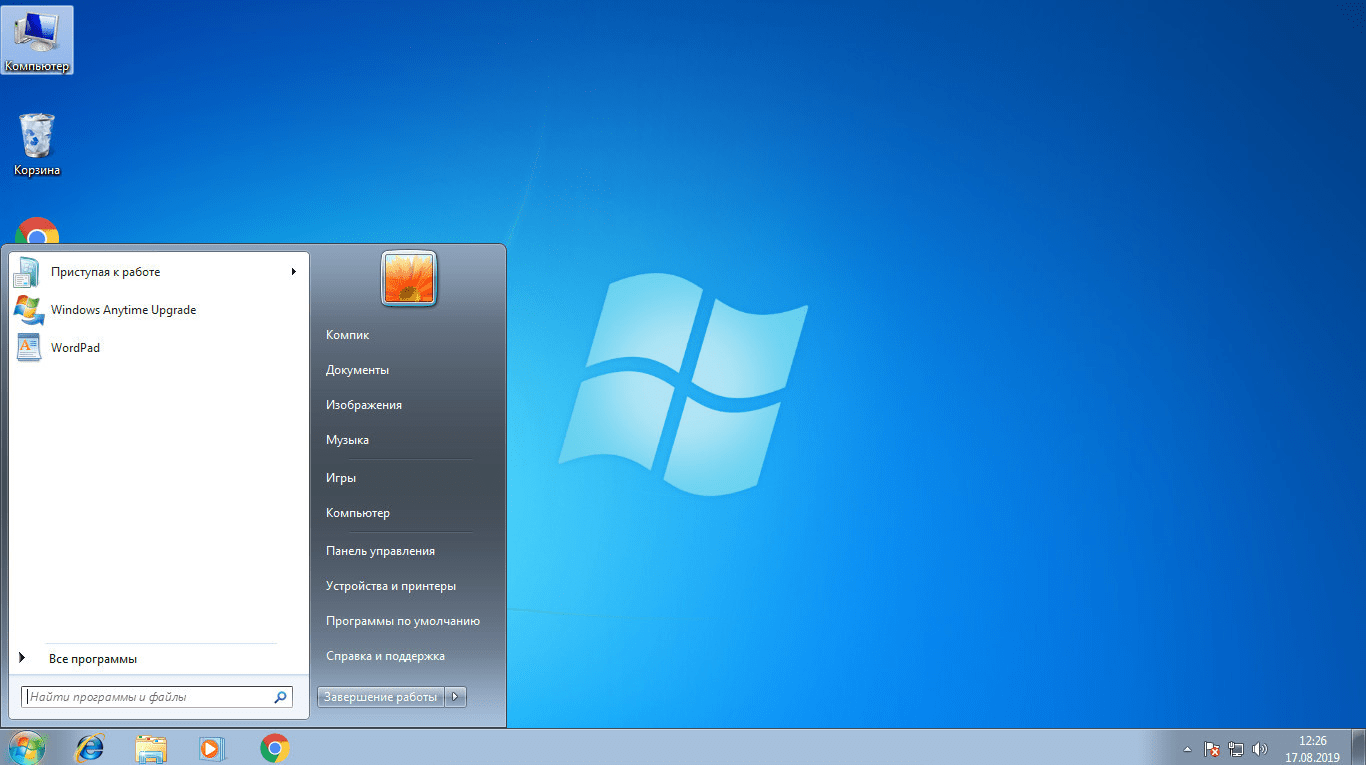Click the Action Center flag tray icon

[x=1211, y=748]
